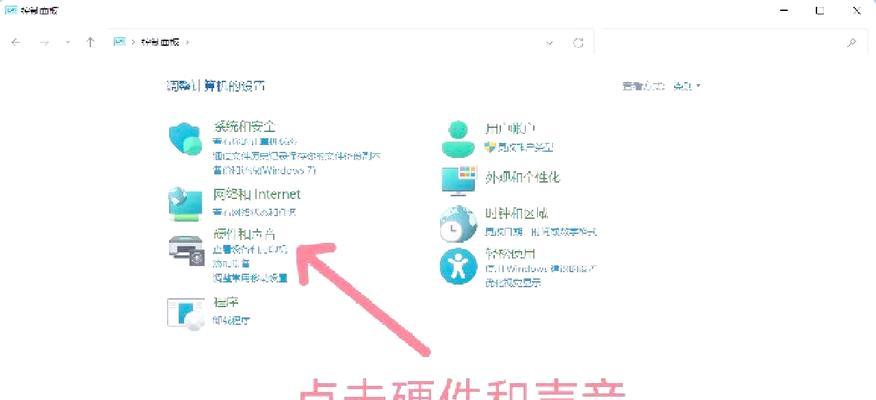
Task: Go forward with the right arrow
Action: pos(45,42)
